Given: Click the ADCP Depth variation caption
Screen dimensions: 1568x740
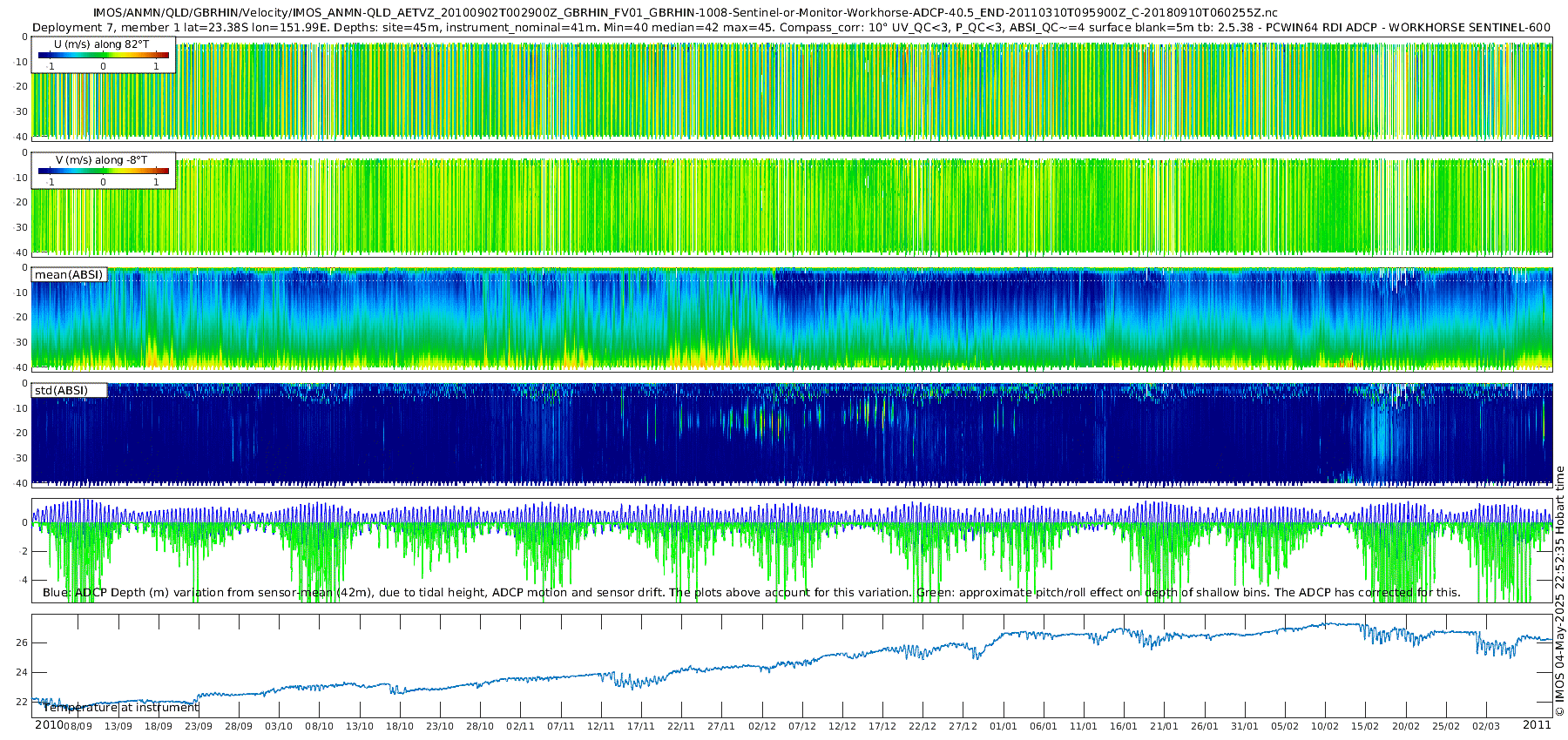Looking at the screenshot, I should (x=751, y=593).
